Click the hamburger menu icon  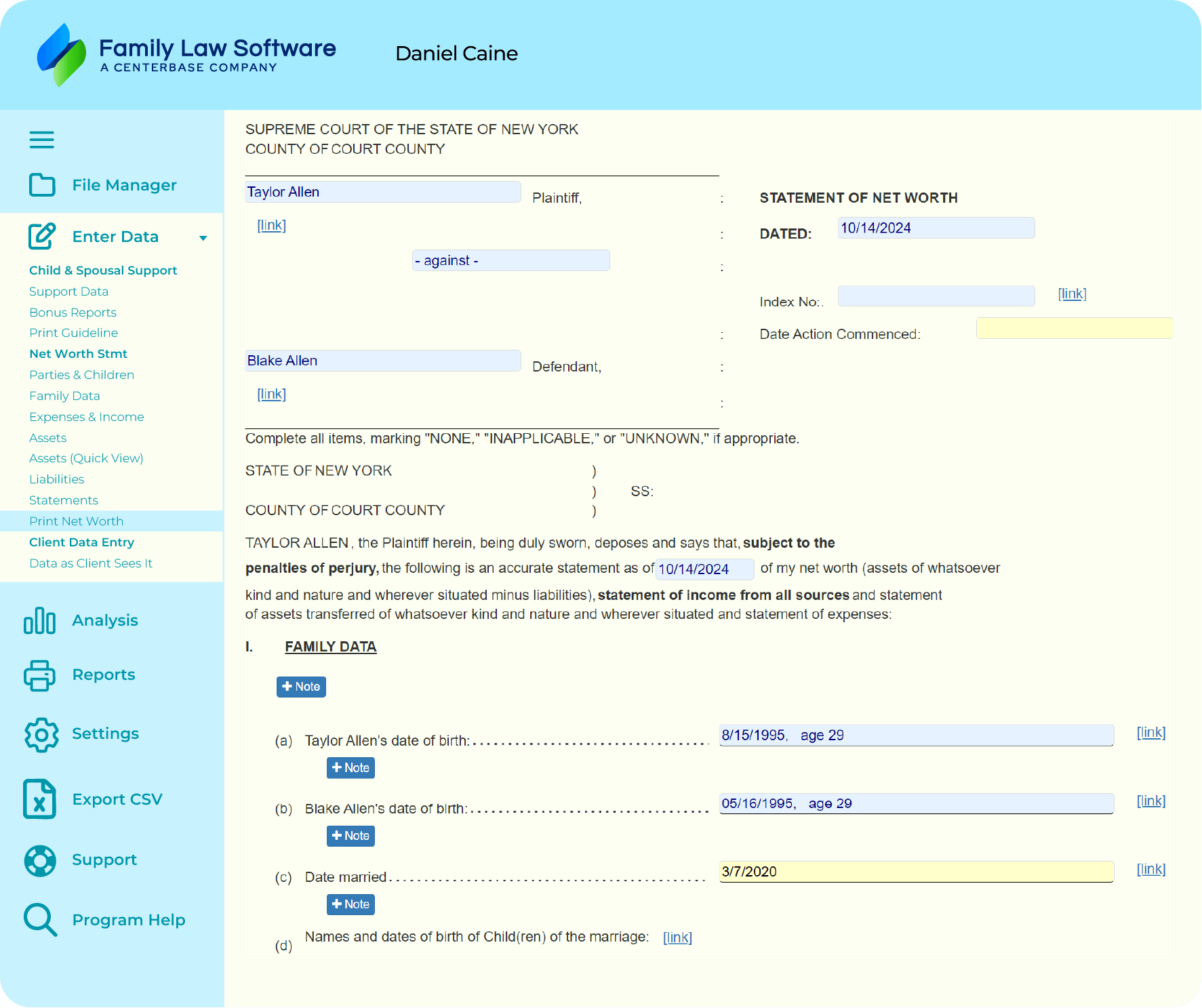click(41, 140)
